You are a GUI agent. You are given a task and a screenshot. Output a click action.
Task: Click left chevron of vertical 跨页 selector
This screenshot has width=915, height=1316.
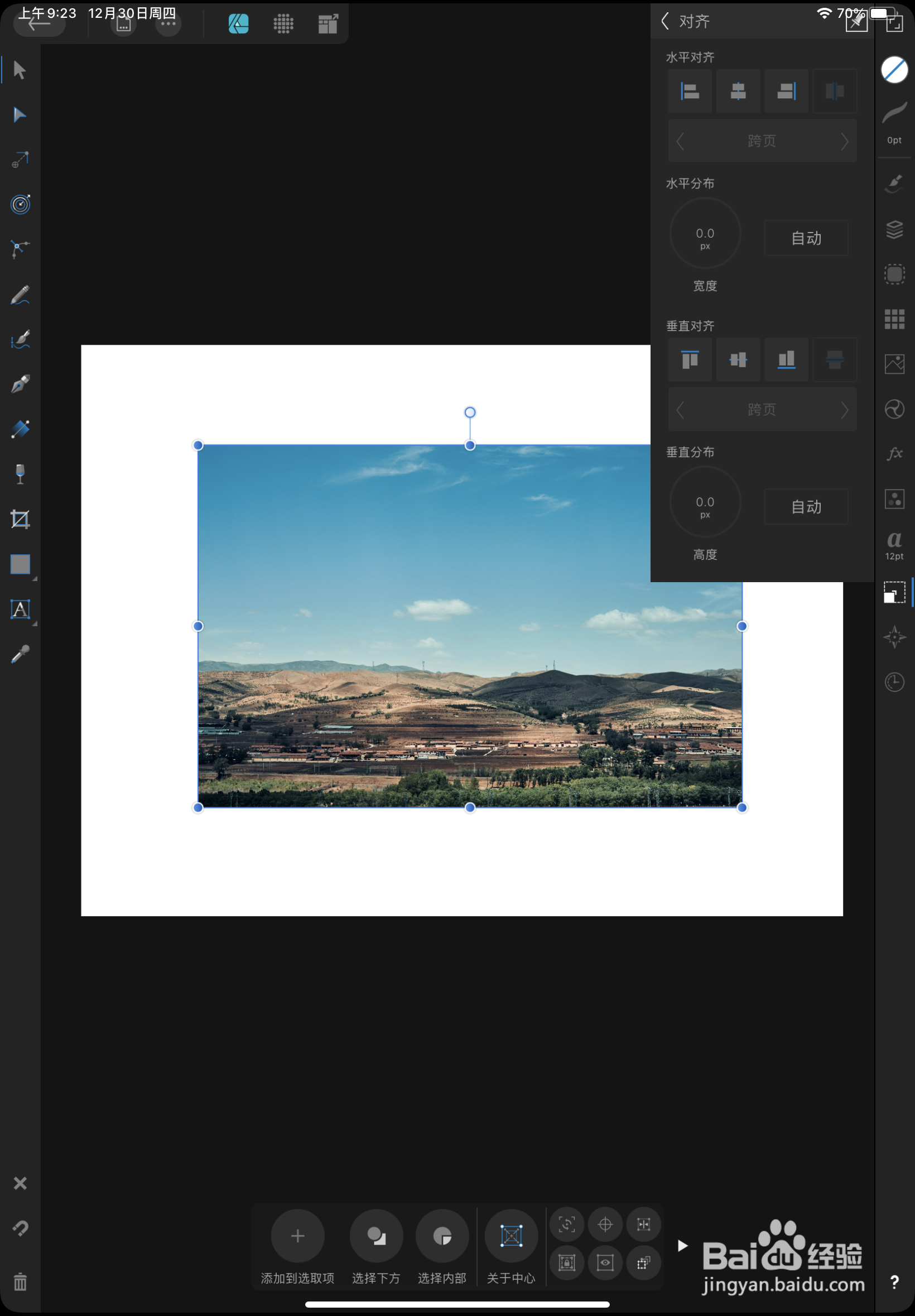pyautogui.click(x=681, y=410)
